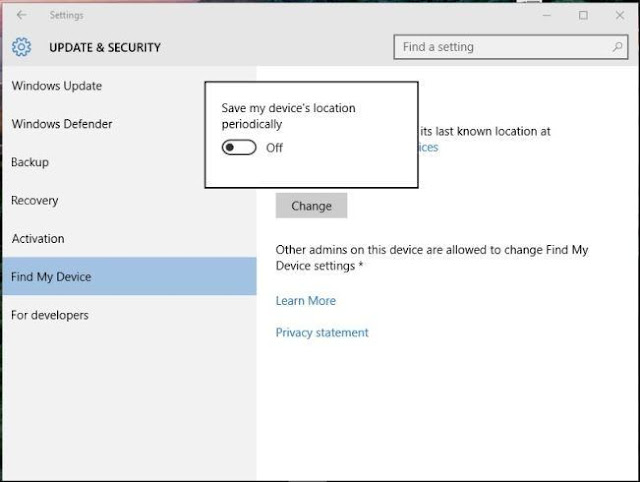Focus the Find a setting box
Screen dimensions: 640x482
[x=511, y=47]
